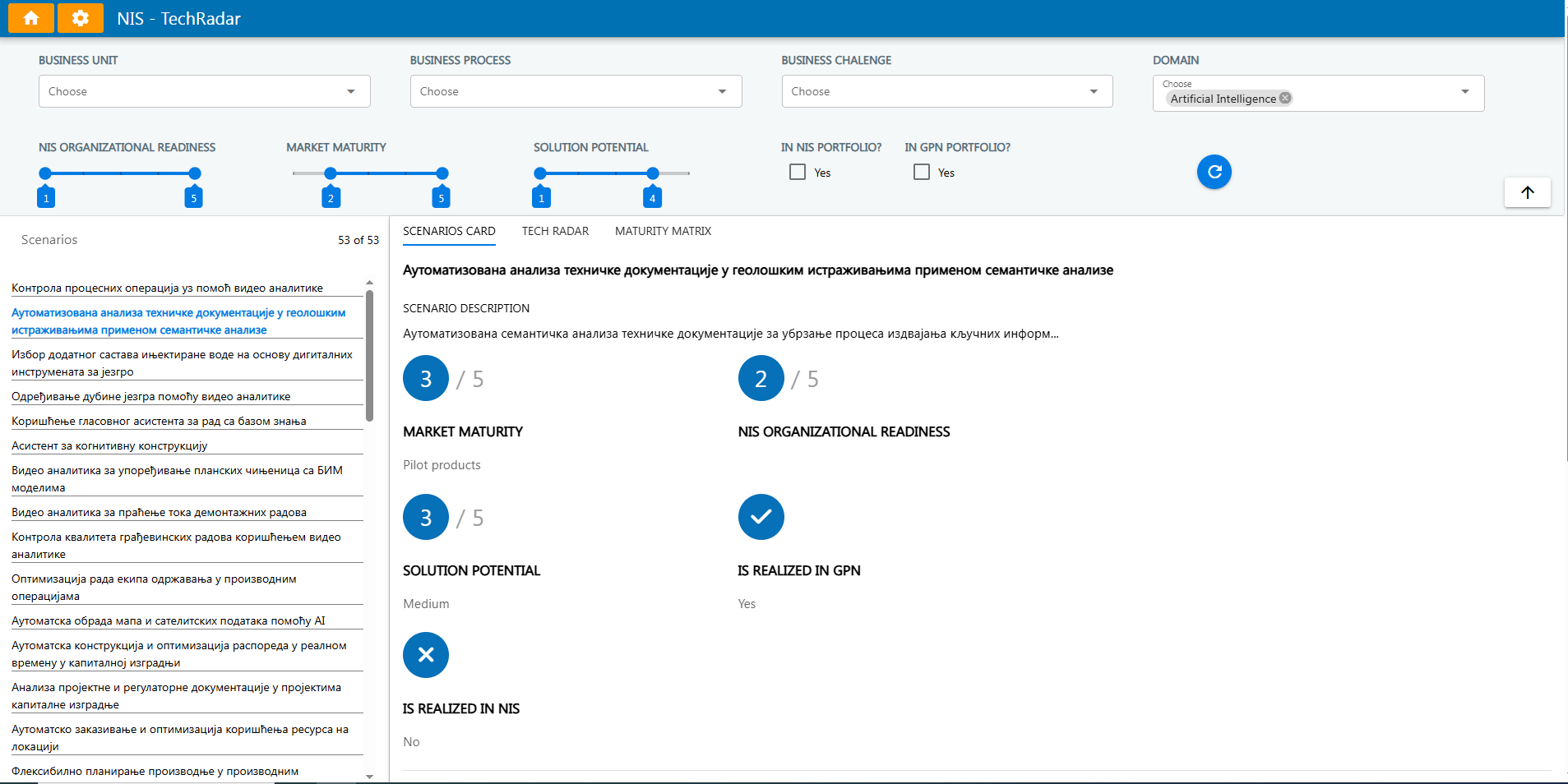This screenshot has width=1568, height=784.
Task: Select scenario Оптимизација рада екипа одржавања
Action: 187,588
